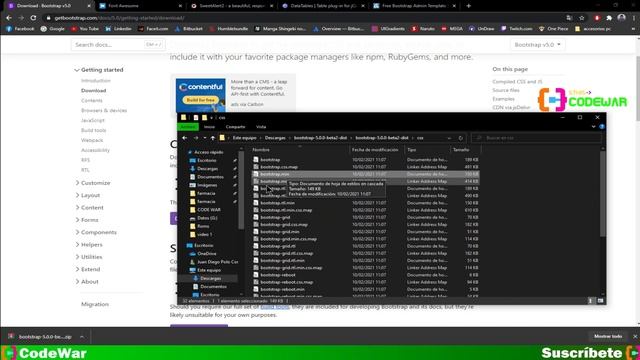Go back in Chrome browser
640x360 pixels.
(x=9, y=18)
